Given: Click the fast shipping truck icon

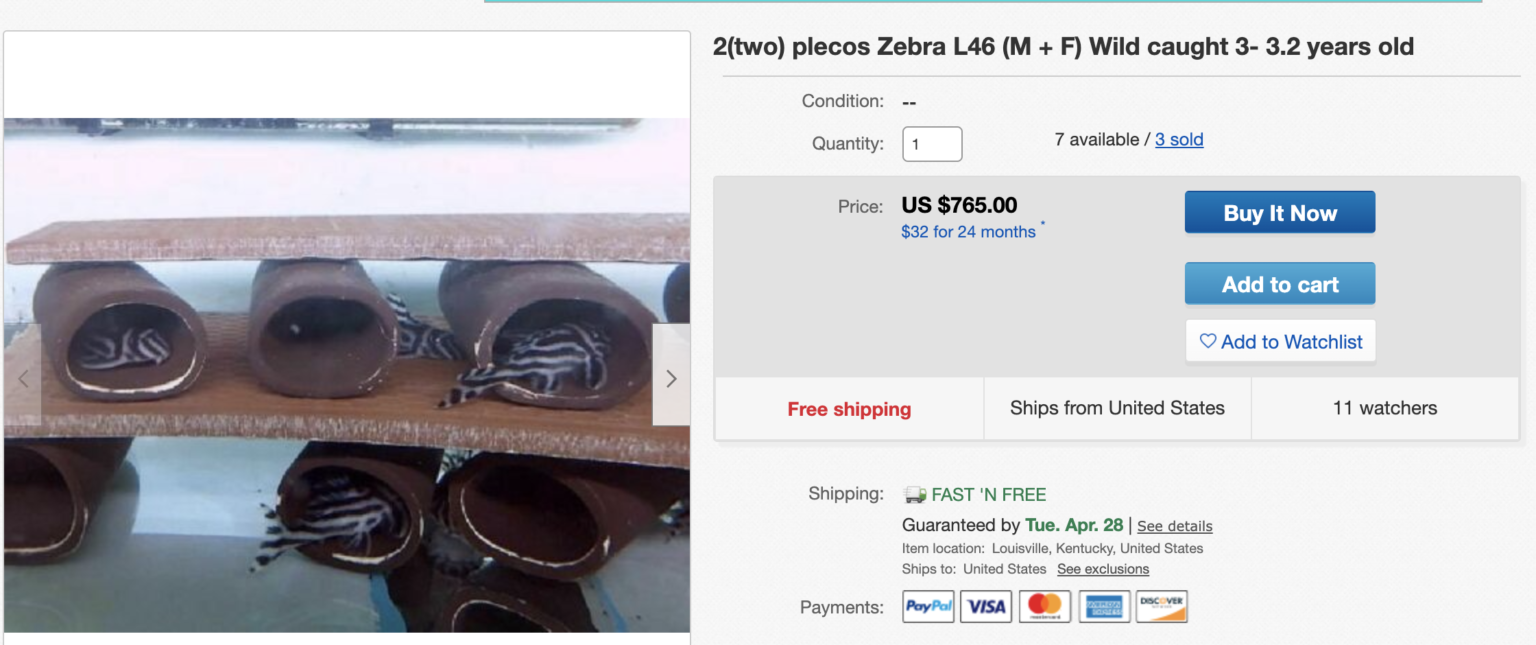Looking at the screenshot, I should [914, 494].
